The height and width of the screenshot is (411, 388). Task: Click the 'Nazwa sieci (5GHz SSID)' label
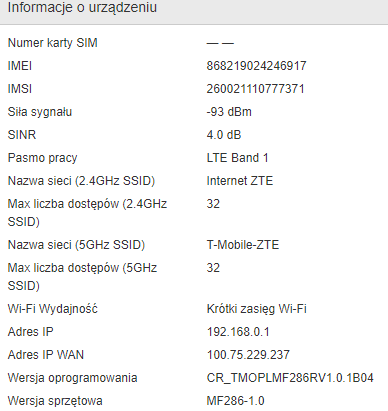pos(76,245)
